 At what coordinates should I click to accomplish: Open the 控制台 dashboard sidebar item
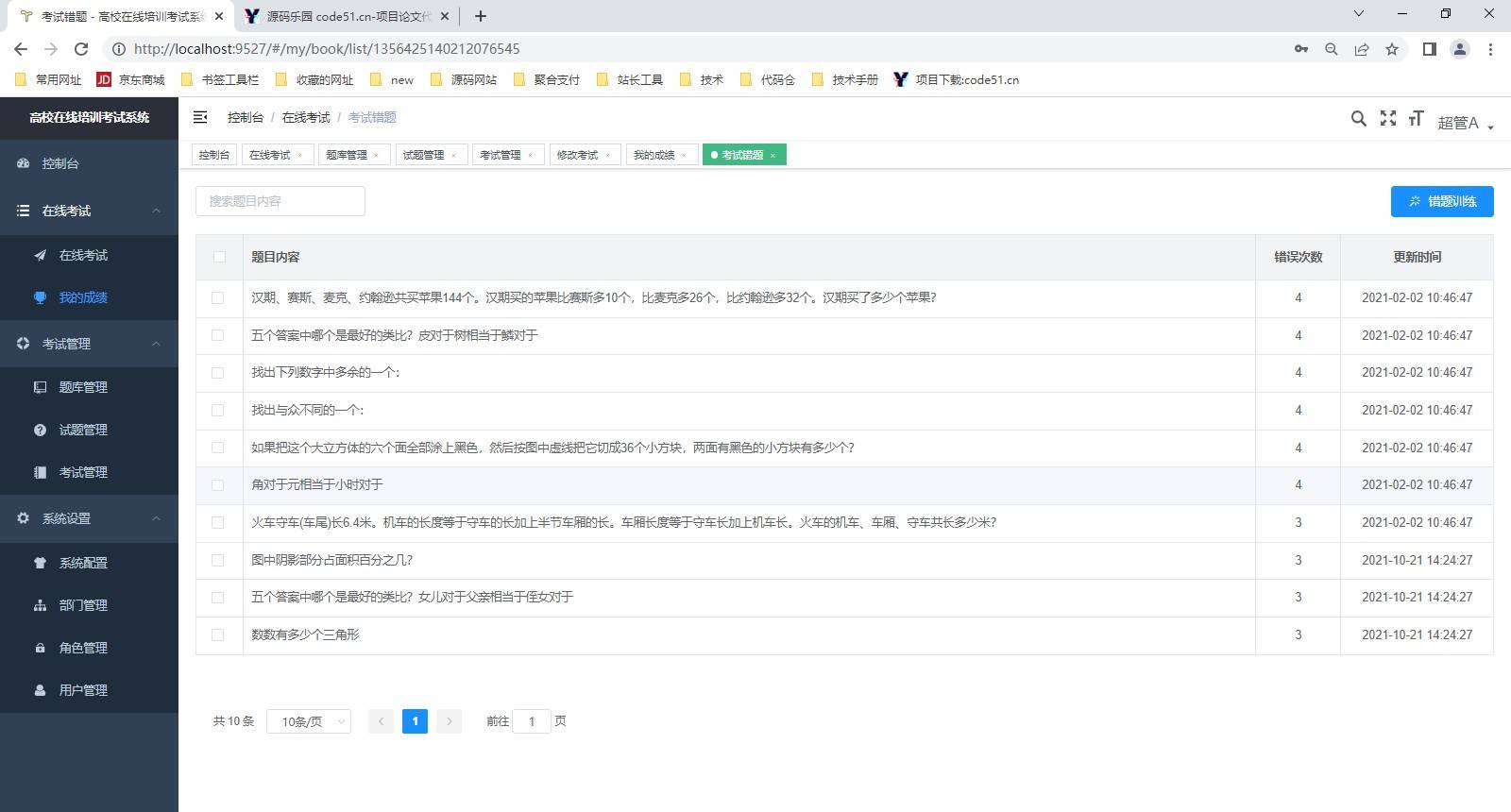point(89,163)
